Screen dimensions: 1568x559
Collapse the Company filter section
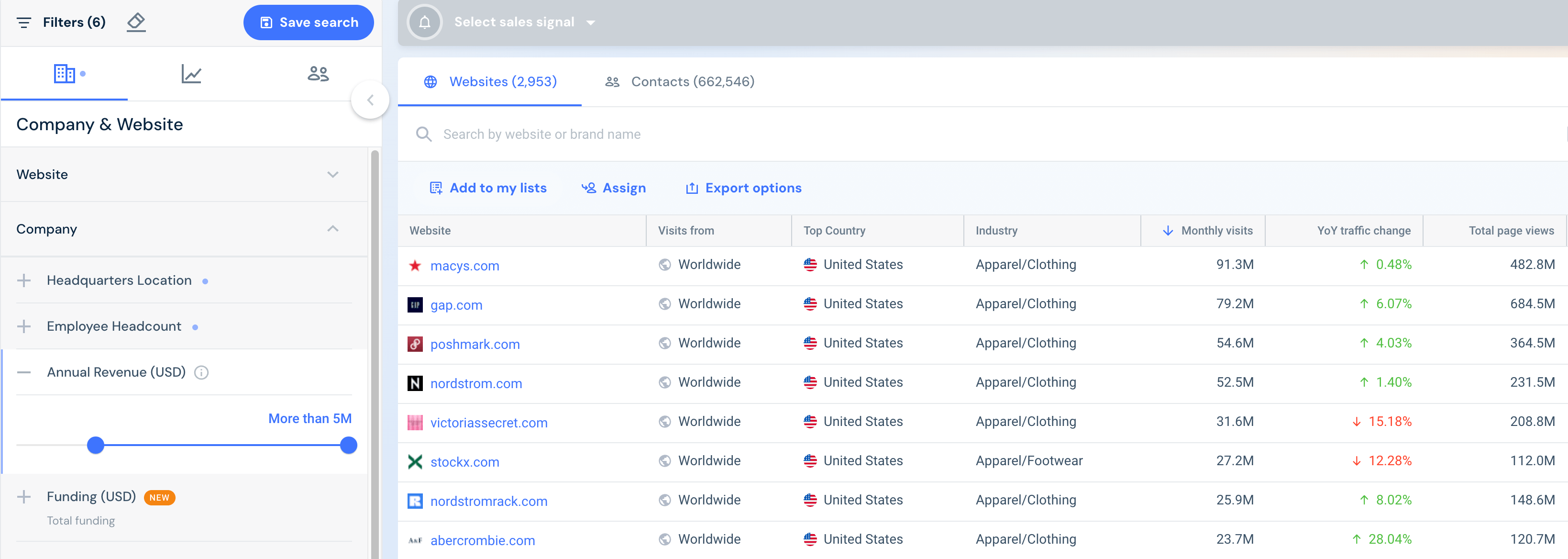click(x=332, y=229)
